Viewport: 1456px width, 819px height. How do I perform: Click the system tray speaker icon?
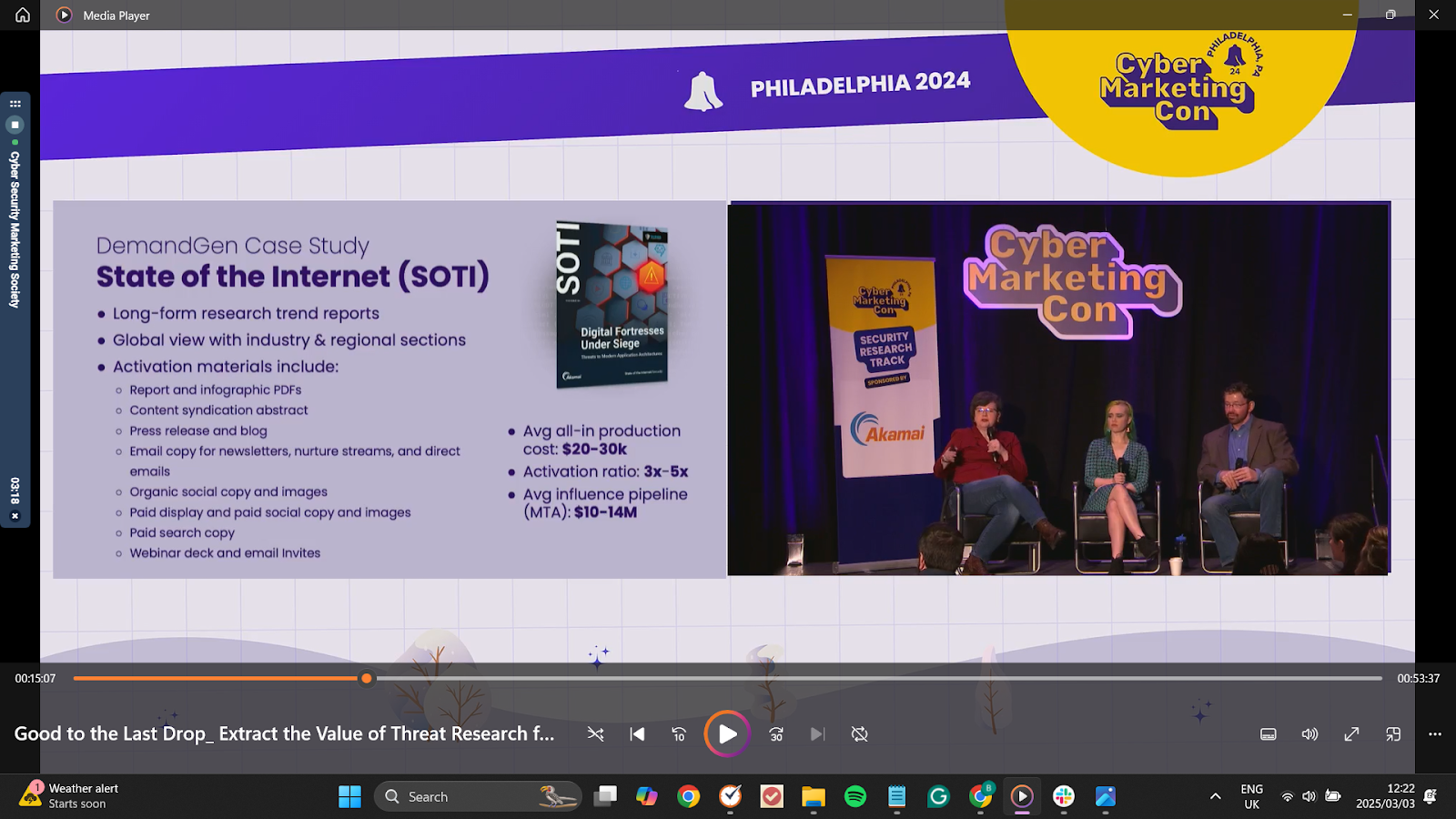[x=1309, y=796]
